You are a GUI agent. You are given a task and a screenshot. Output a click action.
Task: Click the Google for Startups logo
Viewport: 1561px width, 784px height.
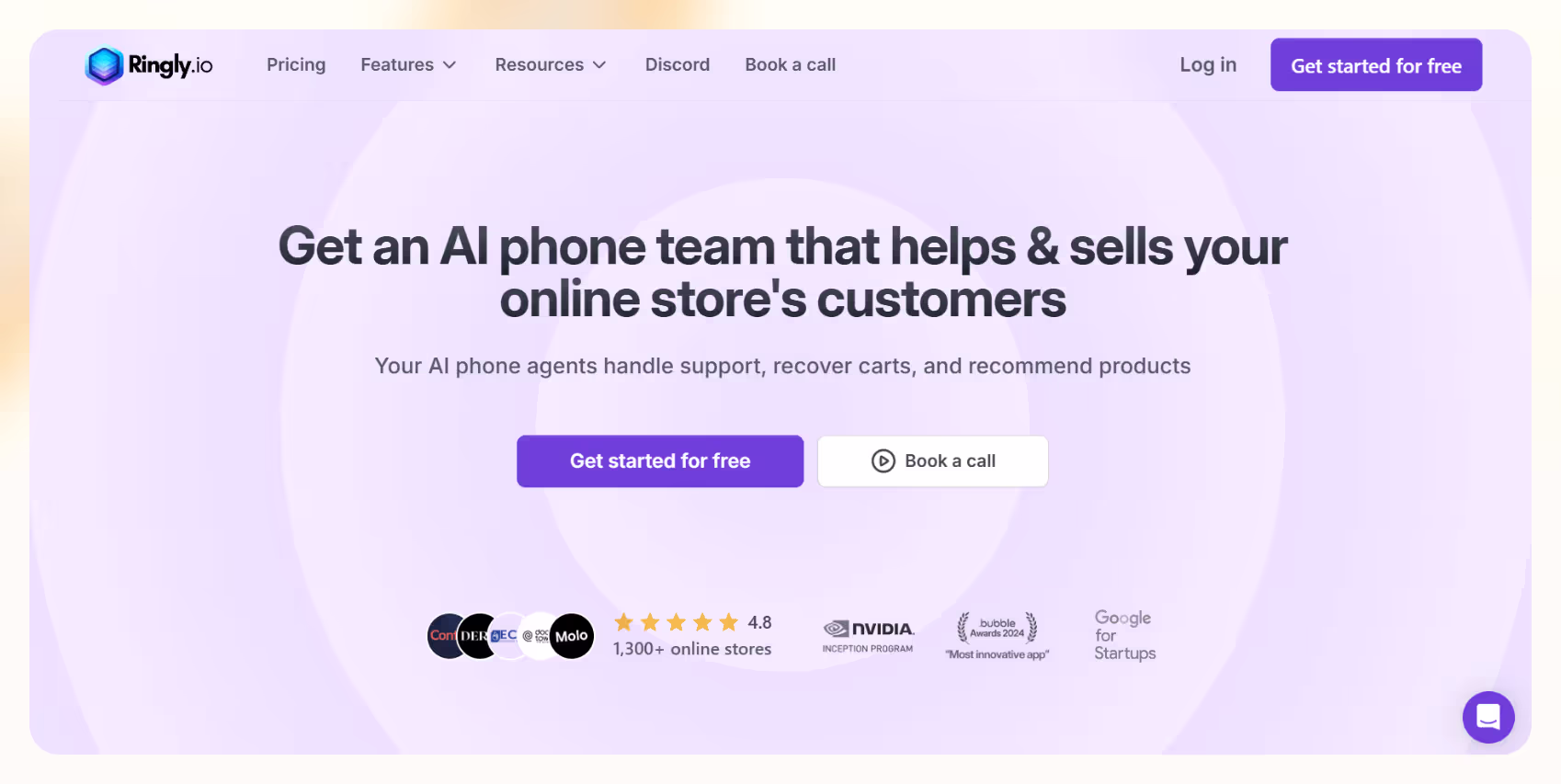(x=1124, y=635)
